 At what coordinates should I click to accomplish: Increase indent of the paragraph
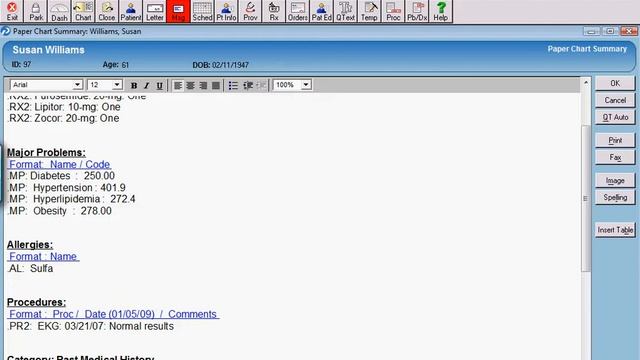pyautogui.click(x=248, y=85)
